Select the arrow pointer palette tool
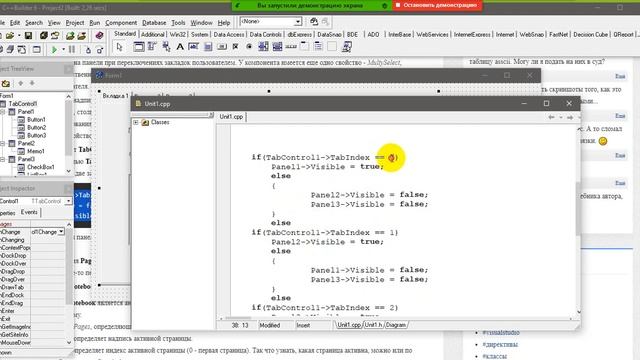The width and height of the screenshot is (640, 360). (x=119, y=47)
